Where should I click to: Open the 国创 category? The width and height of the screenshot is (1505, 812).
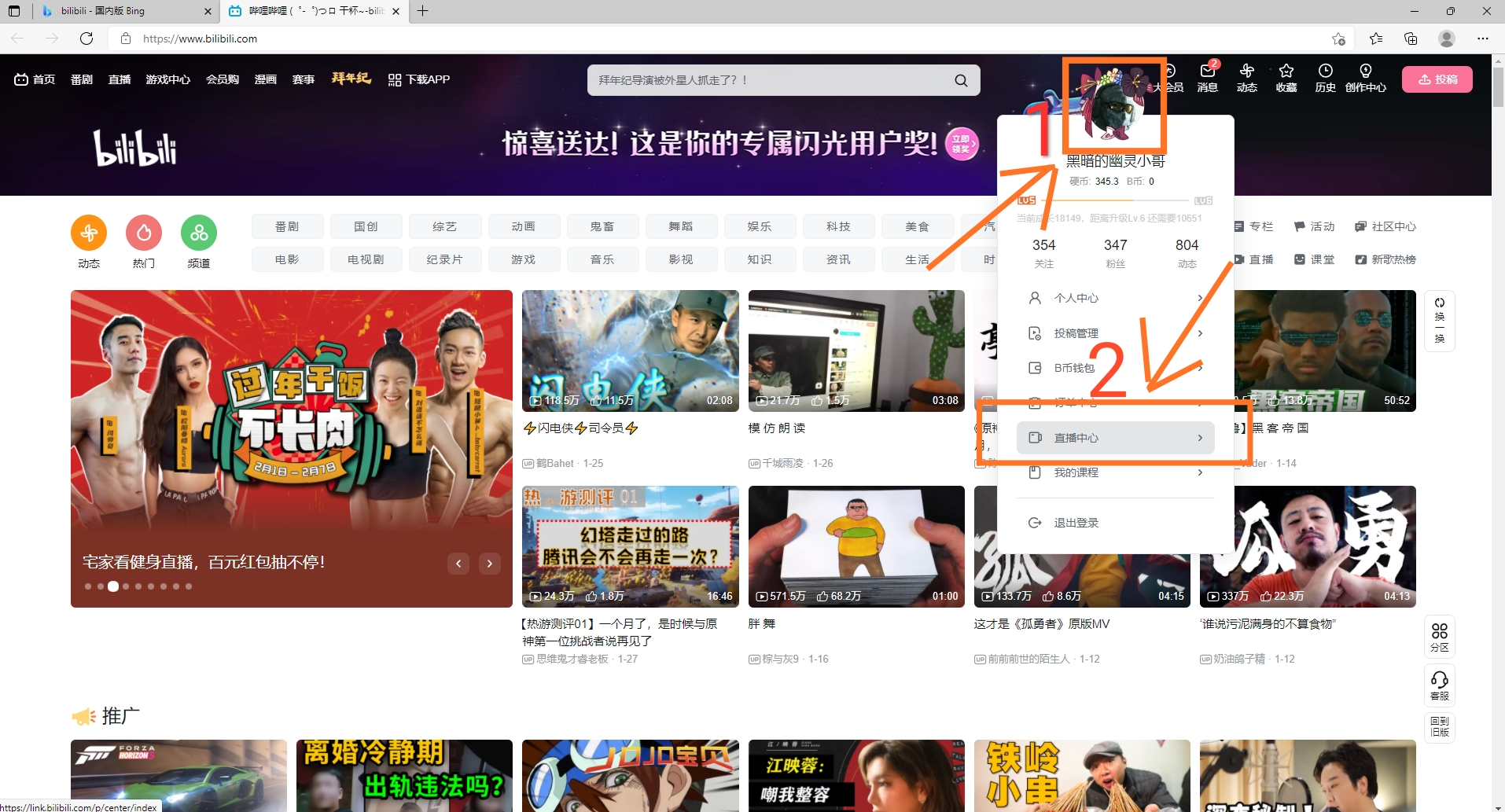pos(366,226)
